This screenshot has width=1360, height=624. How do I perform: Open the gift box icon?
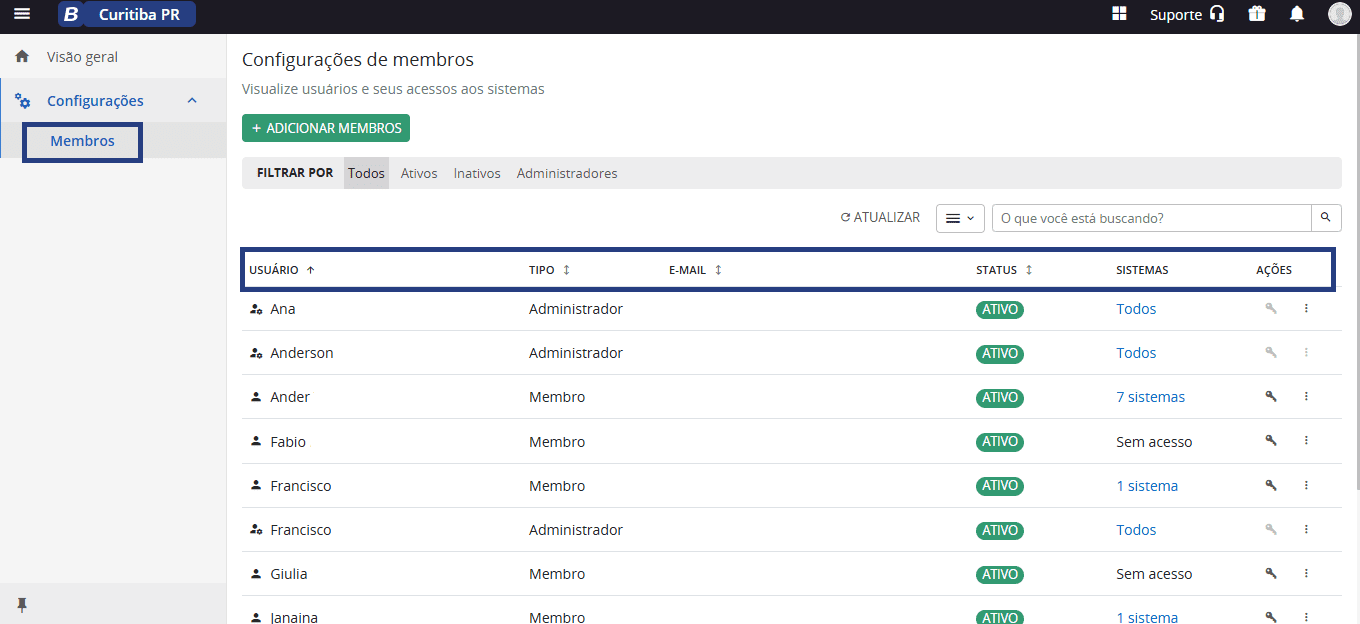point(1257,14)
